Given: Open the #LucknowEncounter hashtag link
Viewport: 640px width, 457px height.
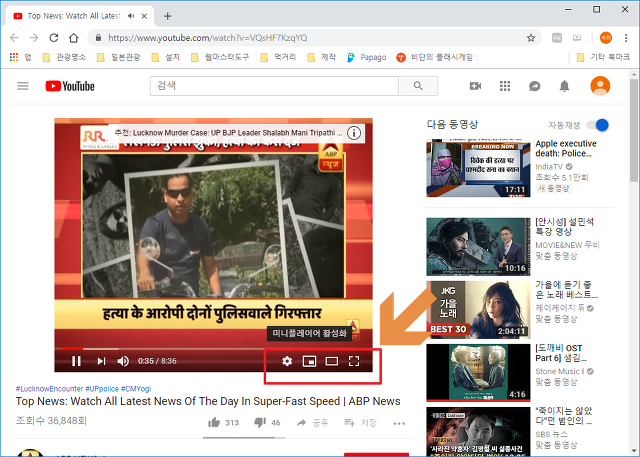Looking at the screenshot, I should tap(49, 389).
